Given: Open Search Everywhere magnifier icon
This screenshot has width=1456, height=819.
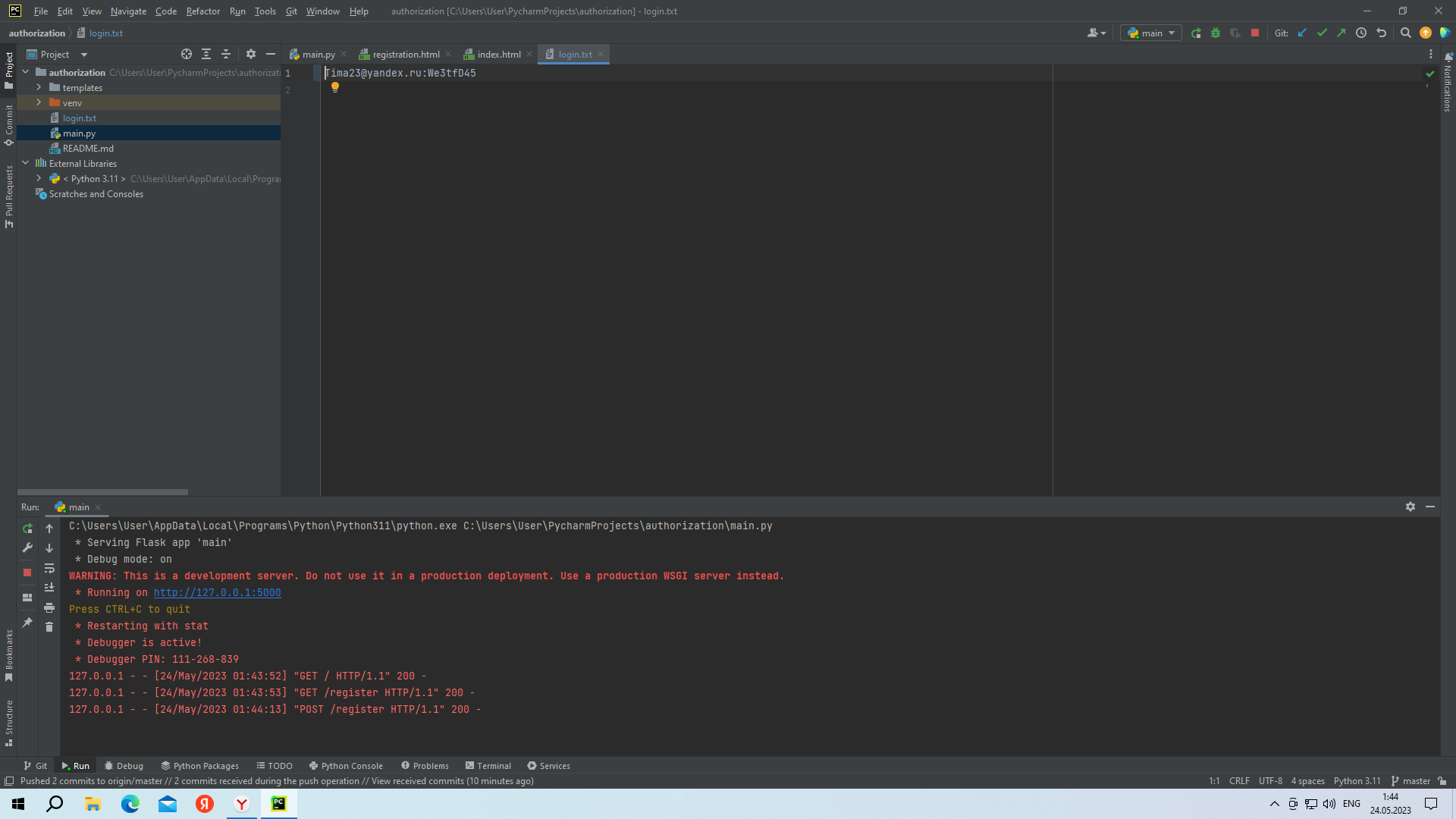Looking at the screenshot, I should point(1405,33).
